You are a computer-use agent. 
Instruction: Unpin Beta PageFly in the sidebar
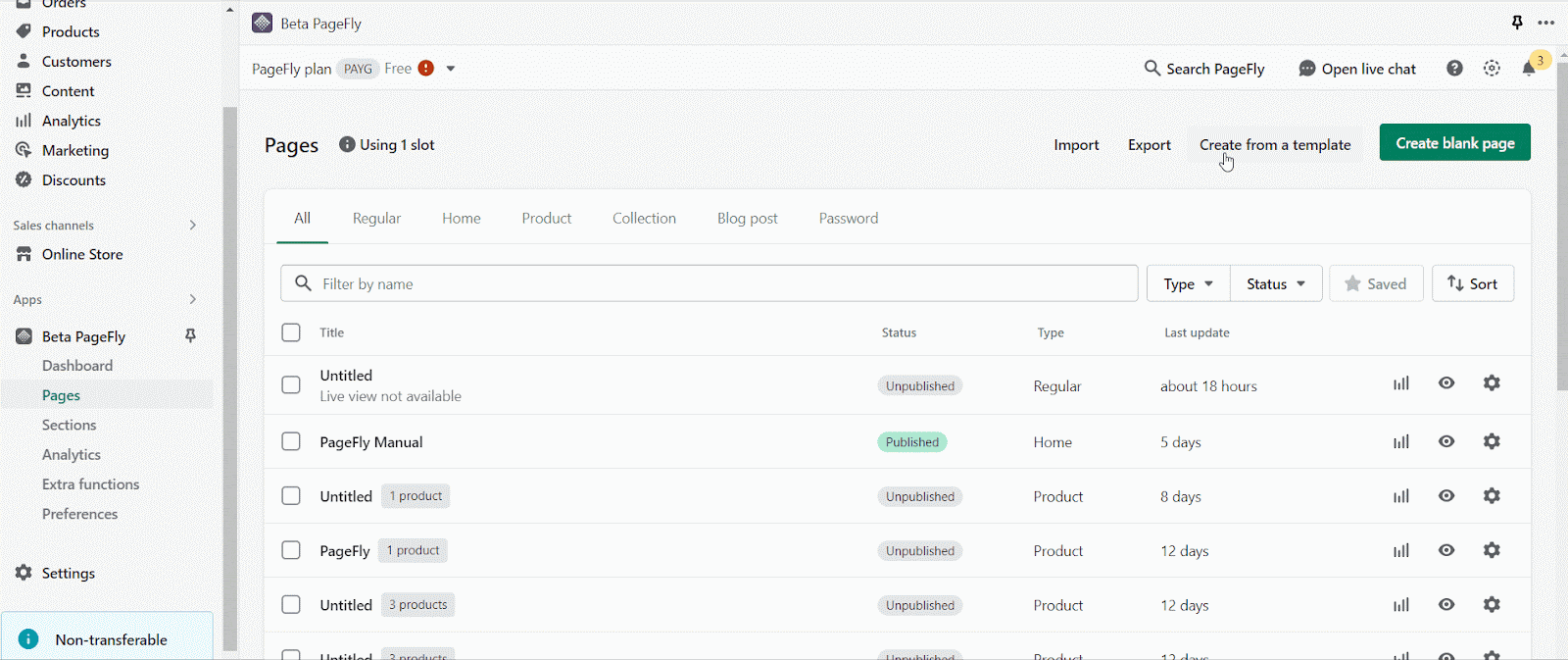coord(190,336)
